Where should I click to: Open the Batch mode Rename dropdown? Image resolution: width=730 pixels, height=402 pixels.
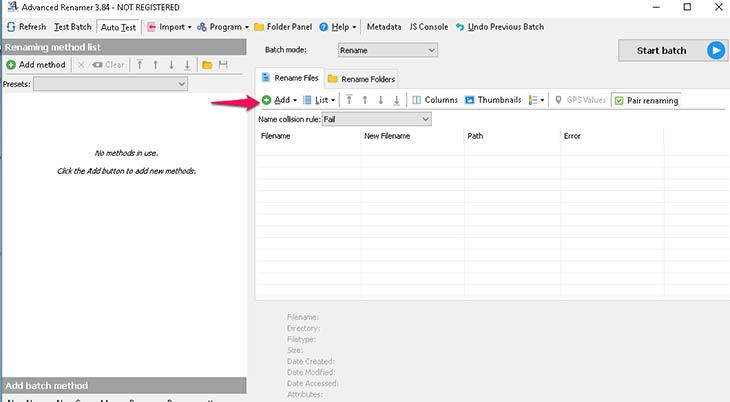[387, 50]
